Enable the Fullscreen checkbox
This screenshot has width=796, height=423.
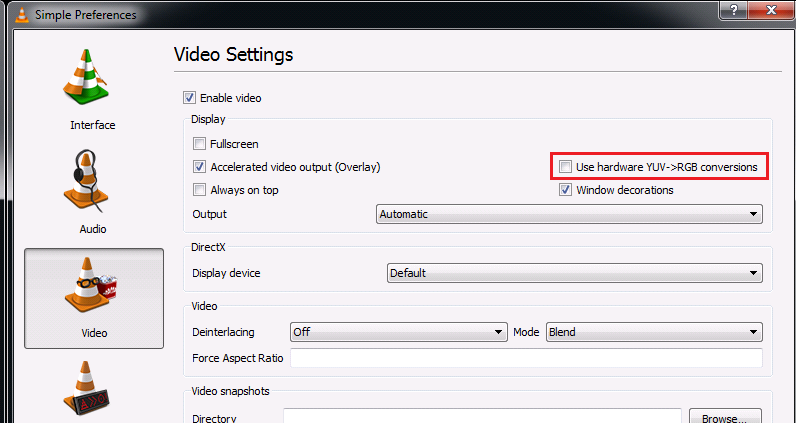click(200, 144)
